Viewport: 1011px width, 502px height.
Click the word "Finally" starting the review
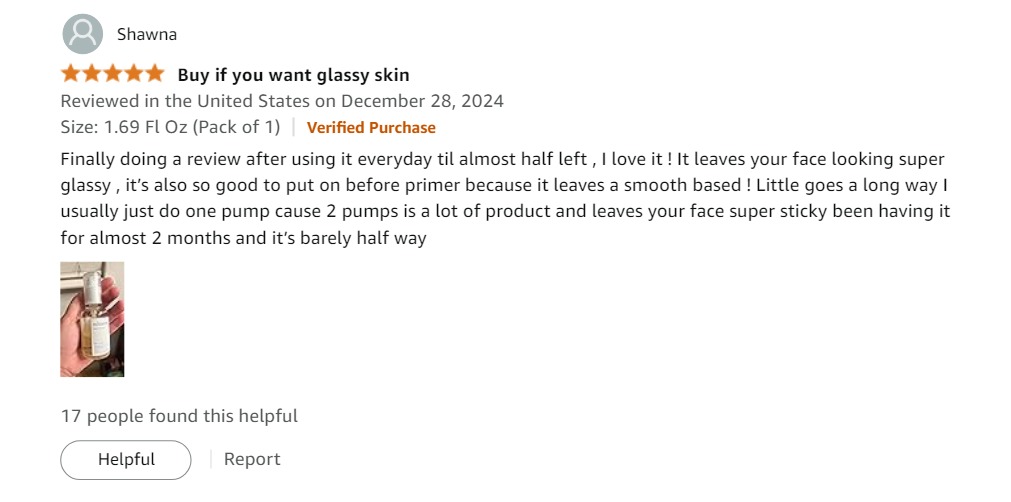87,159
